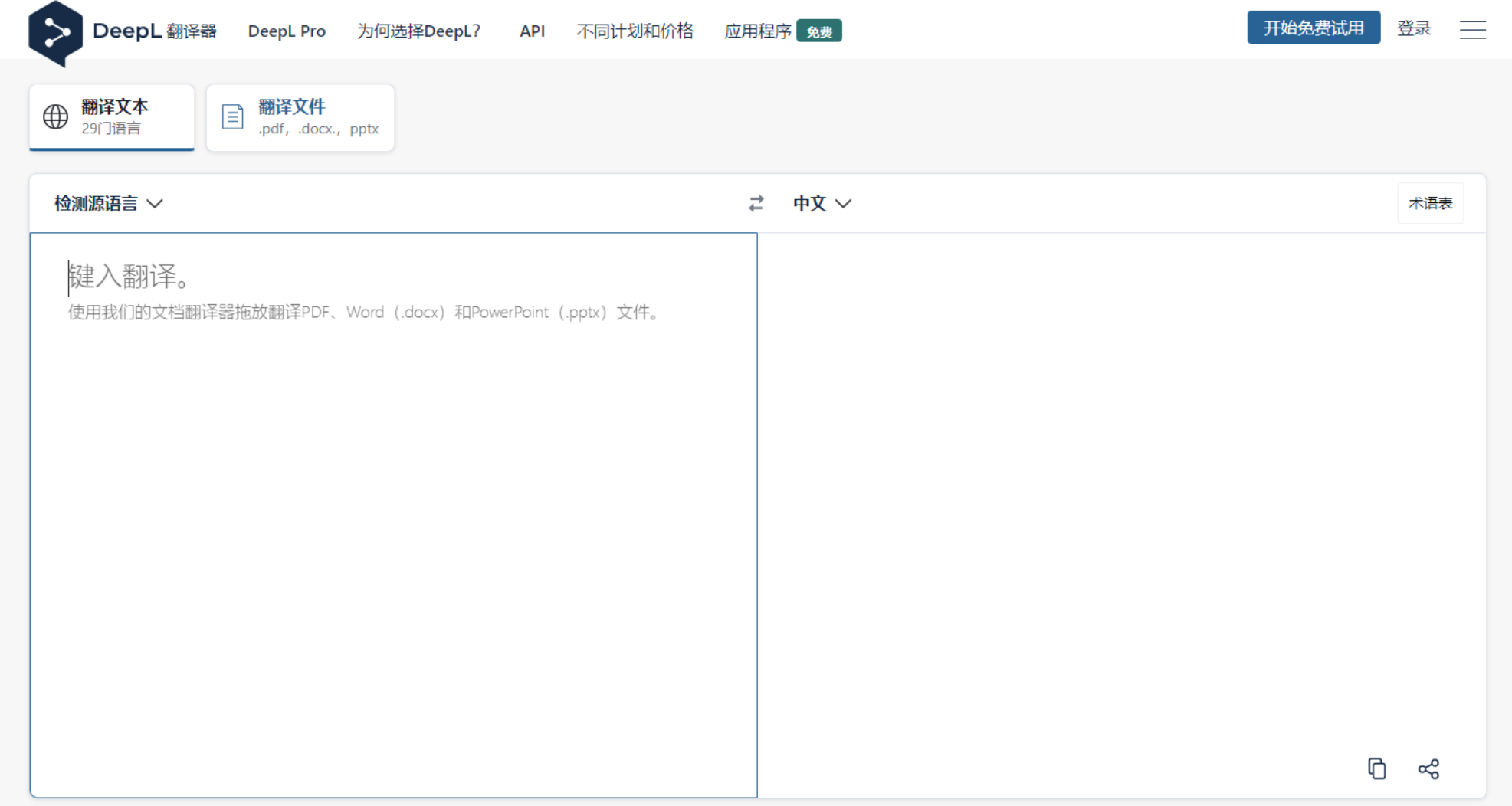The height and width of the screenshot is (806, 1512).
Task: Open 不同计划和价格 pricing page
Action: [635, 31]
